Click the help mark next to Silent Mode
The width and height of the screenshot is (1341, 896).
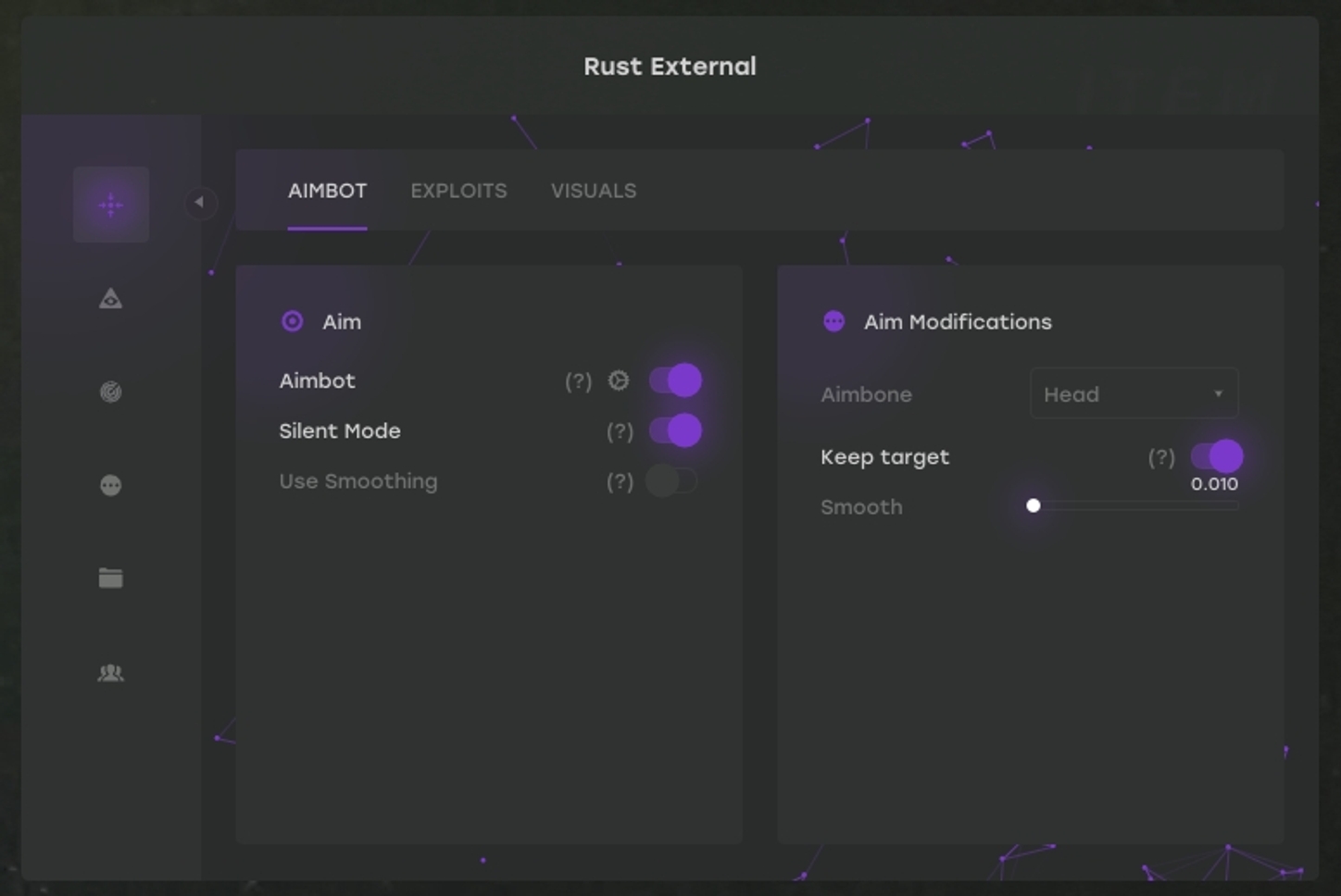pyautogui.click(x=619, y=430)
